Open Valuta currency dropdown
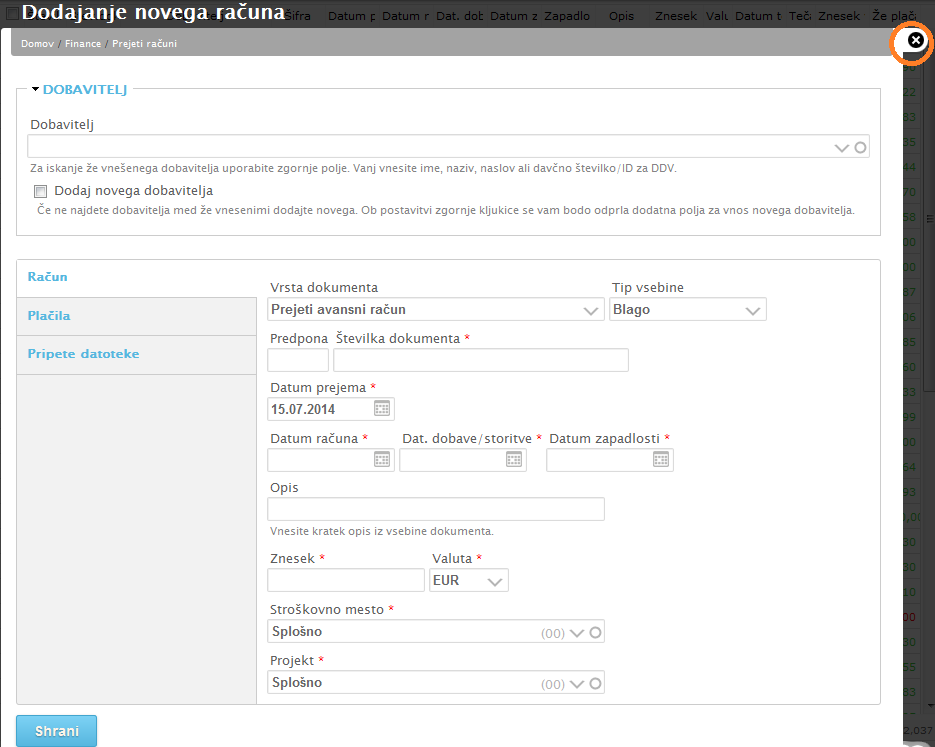The image size is (935, 747). tap(494, 581)
